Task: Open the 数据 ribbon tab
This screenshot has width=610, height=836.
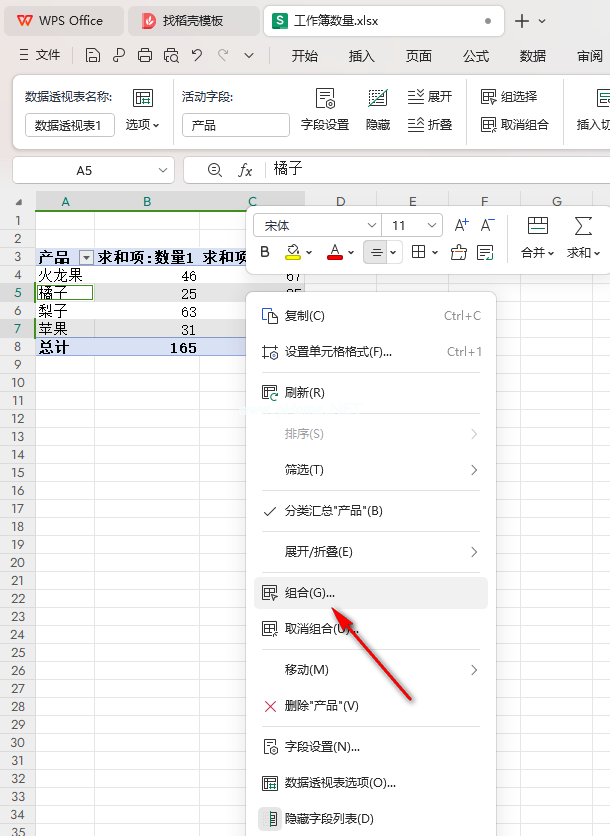Action: pos(533,56)
